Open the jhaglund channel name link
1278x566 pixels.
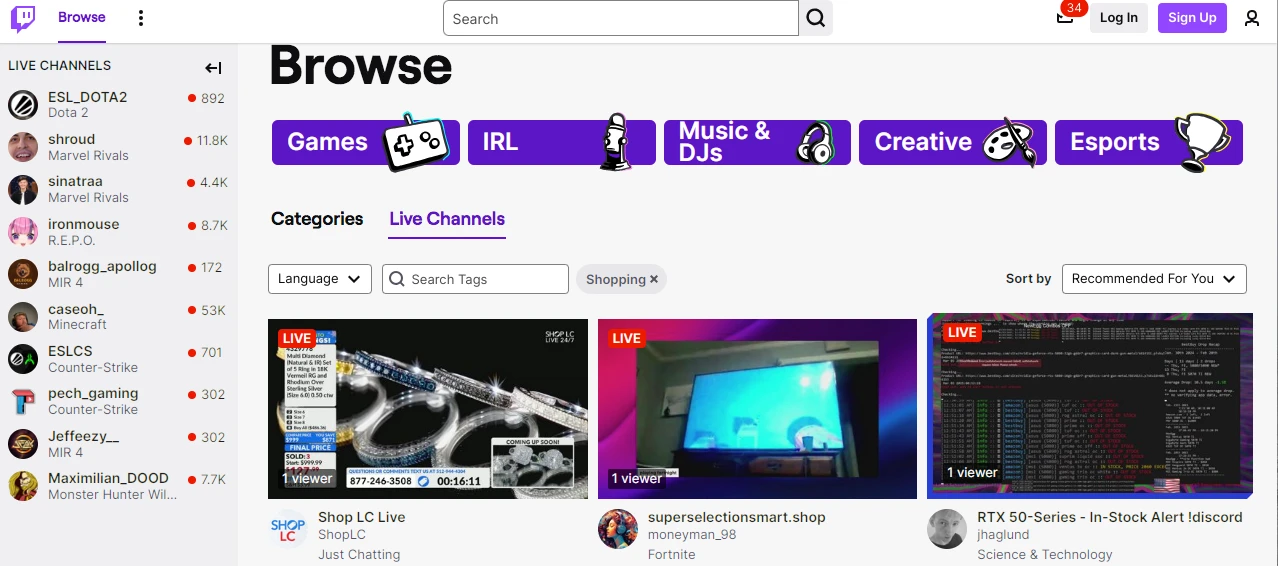1004,535
